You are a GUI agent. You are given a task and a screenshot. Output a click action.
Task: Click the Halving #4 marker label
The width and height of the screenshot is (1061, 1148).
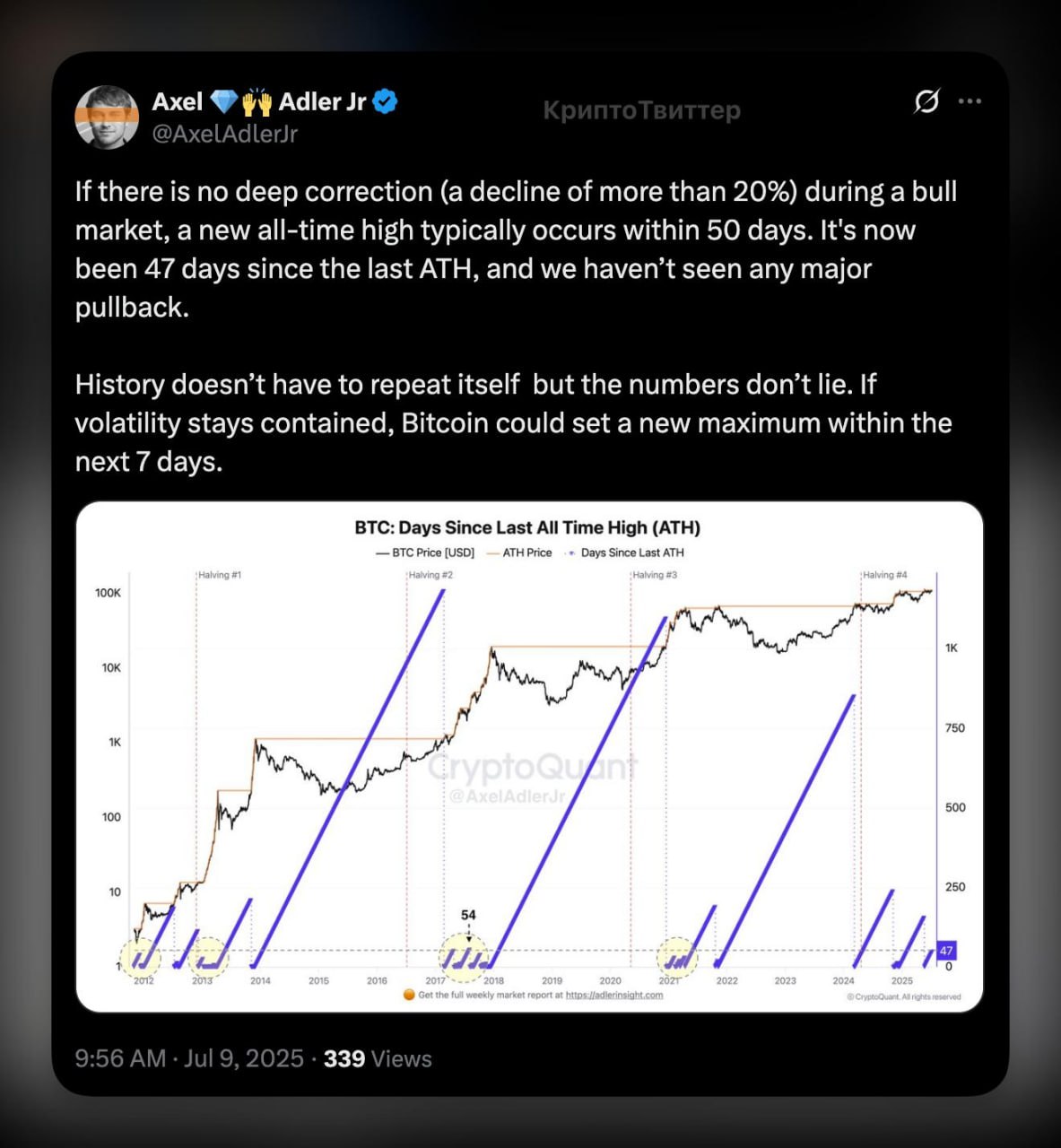point(885,575)
